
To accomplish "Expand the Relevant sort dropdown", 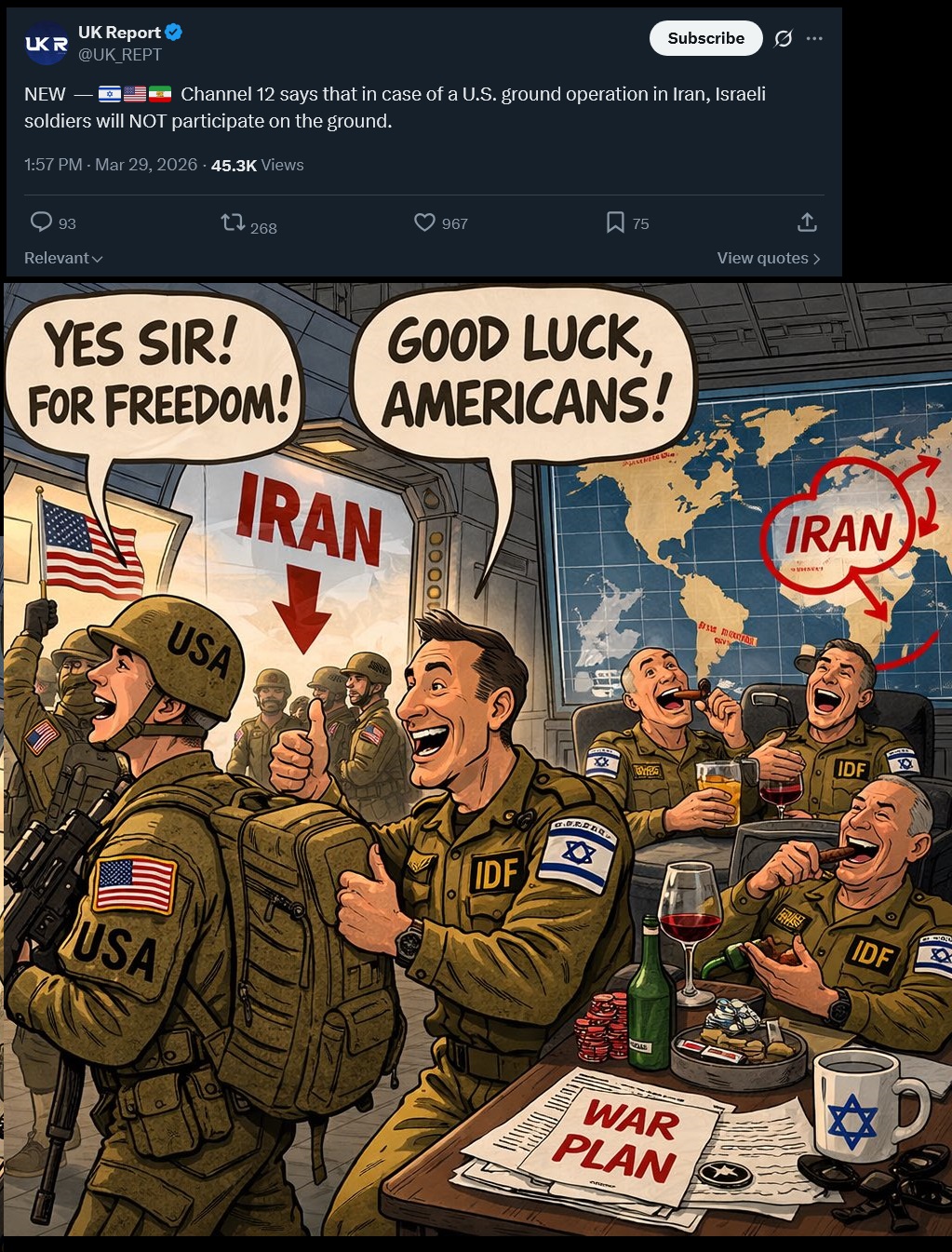I will pos(63,258).
